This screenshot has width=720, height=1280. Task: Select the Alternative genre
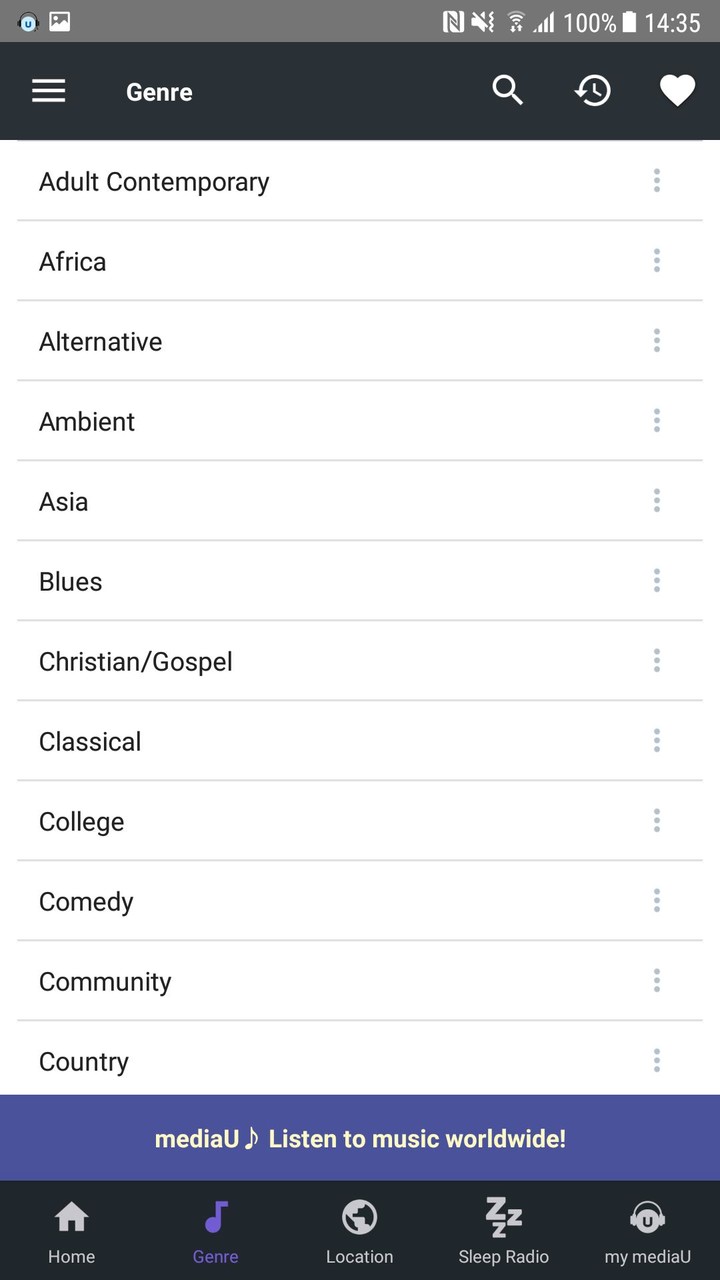click(x=100, y=342)
